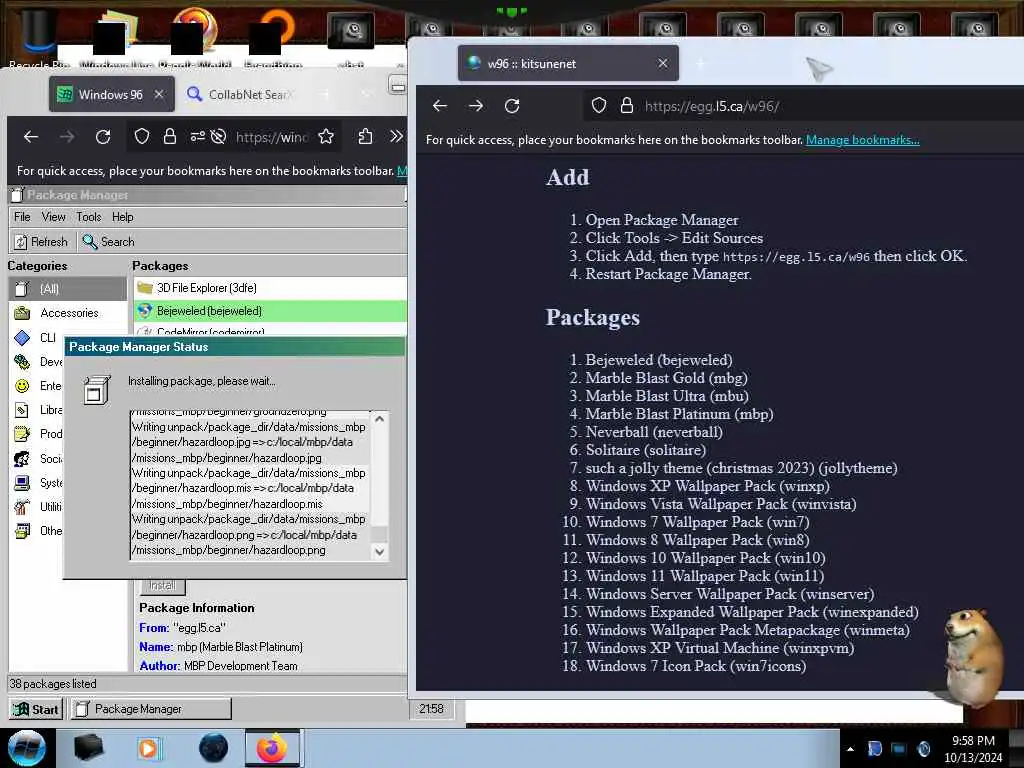Image resolution: width=1024 pixels, height=768 pixels.
Task: Click the left browser address bar
Action: click(271, 137)
